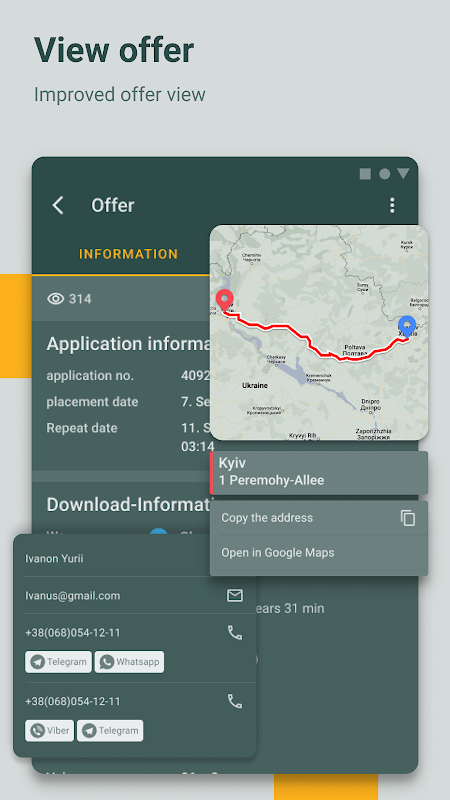Switch to the INFORMATION tab

[129, 254]
